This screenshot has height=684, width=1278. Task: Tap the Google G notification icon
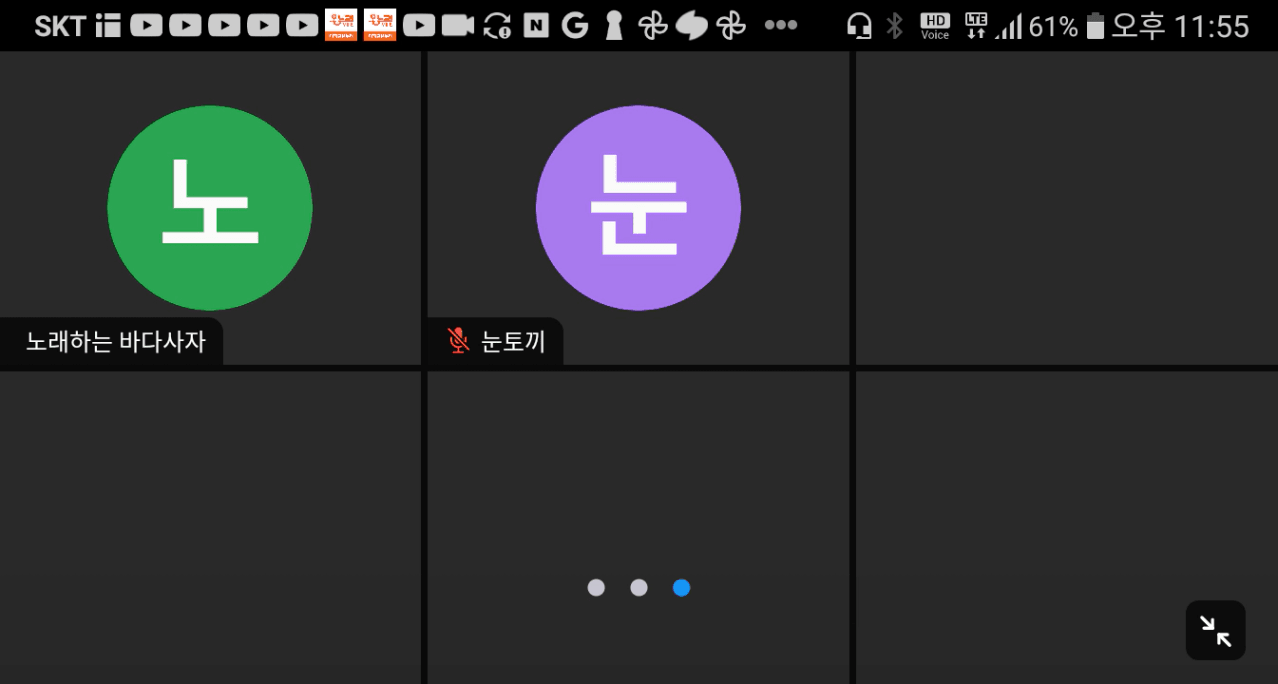575,26
